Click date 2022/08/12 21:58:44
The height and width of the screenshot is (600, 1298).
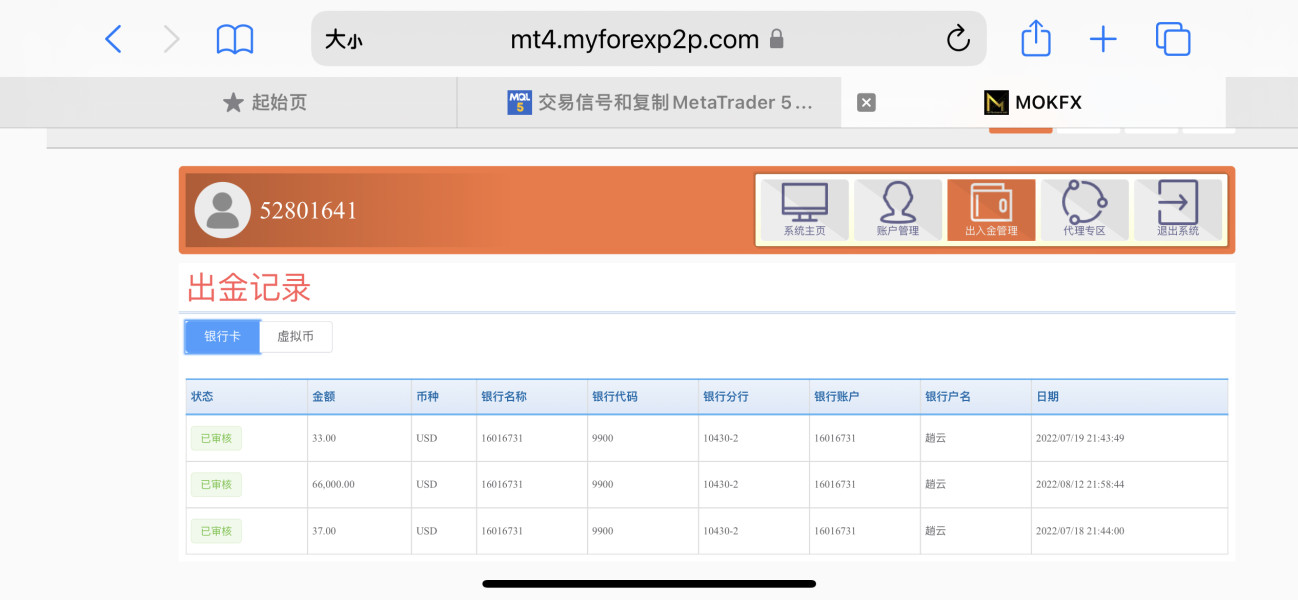[1080, 484]
